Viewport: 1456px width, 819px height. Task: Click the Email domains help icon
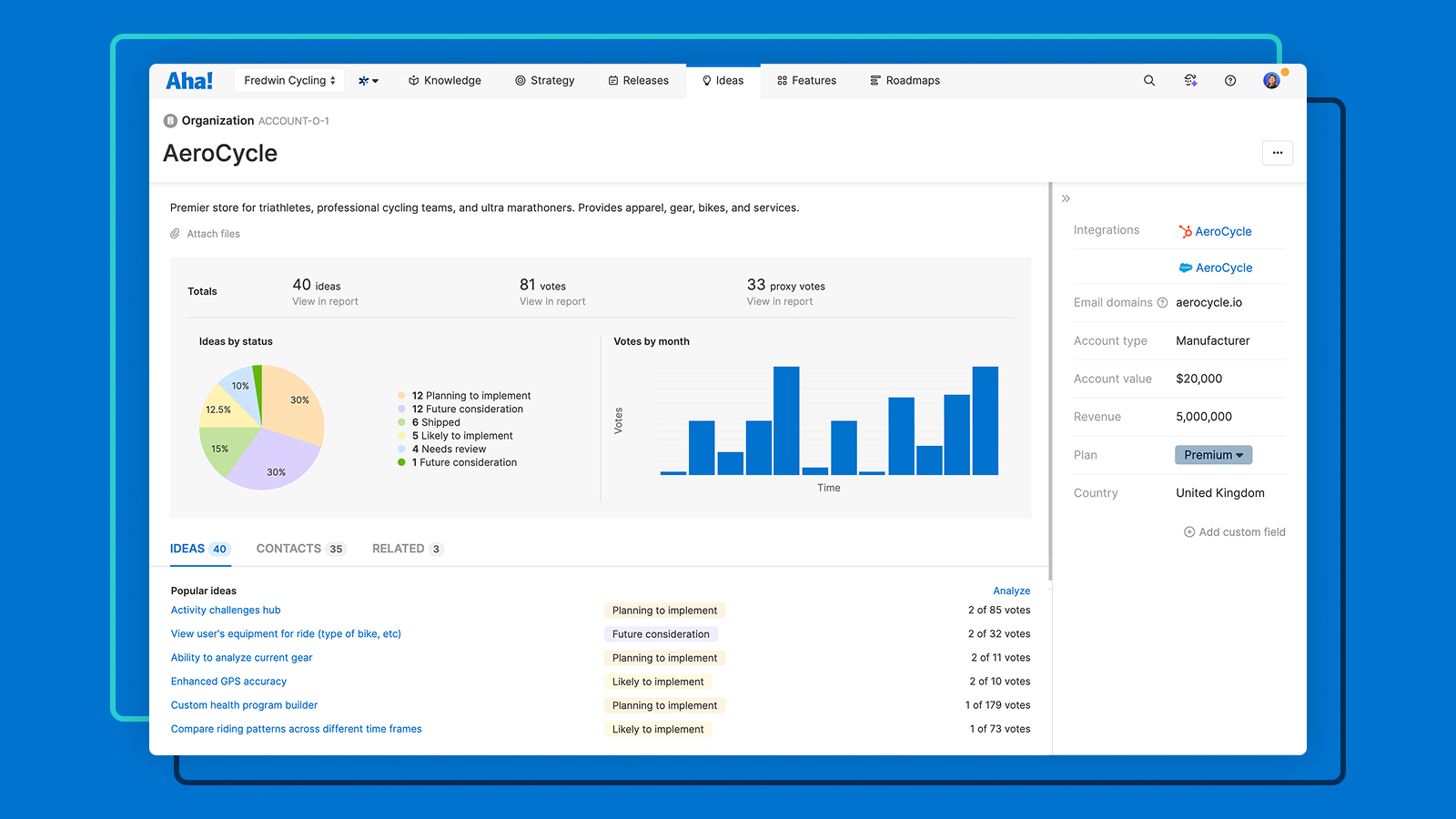[x=1162, y=303]
